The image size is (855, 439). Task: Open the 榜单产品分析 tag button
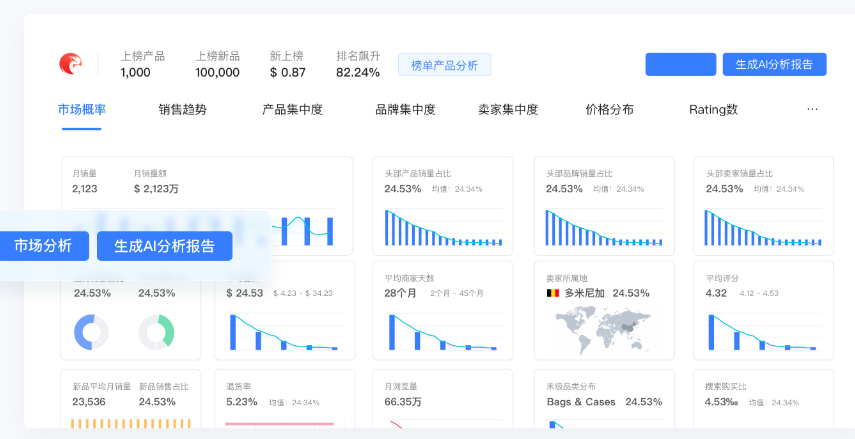(x=444, y=65)
